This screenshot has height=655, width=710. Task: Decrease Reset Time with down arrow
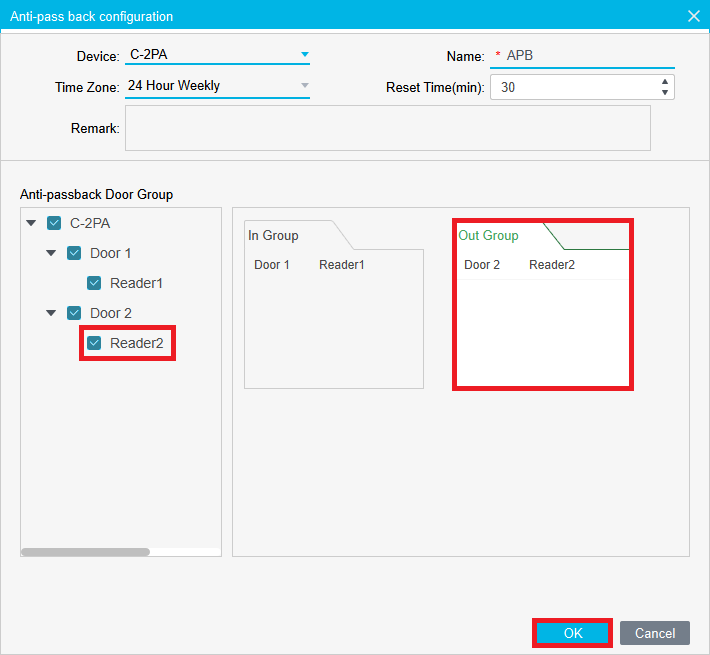[x=665, y=93]
